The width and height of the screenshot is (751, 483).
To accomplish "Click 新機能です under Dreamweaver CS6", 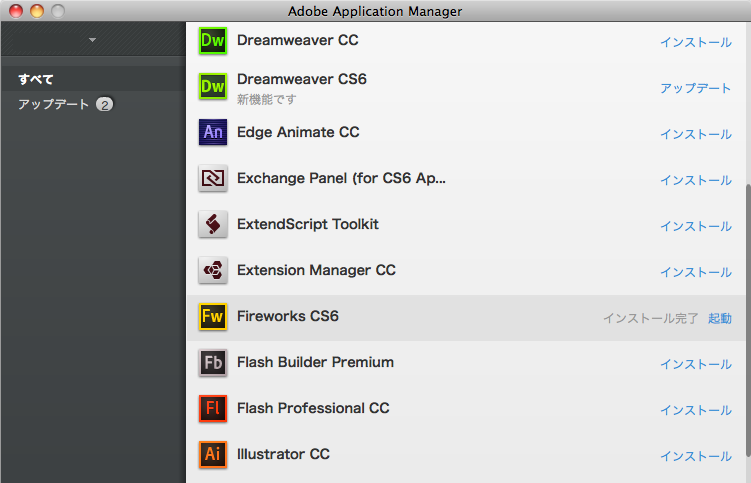I will pyautogui.click(x=267, y=100).
